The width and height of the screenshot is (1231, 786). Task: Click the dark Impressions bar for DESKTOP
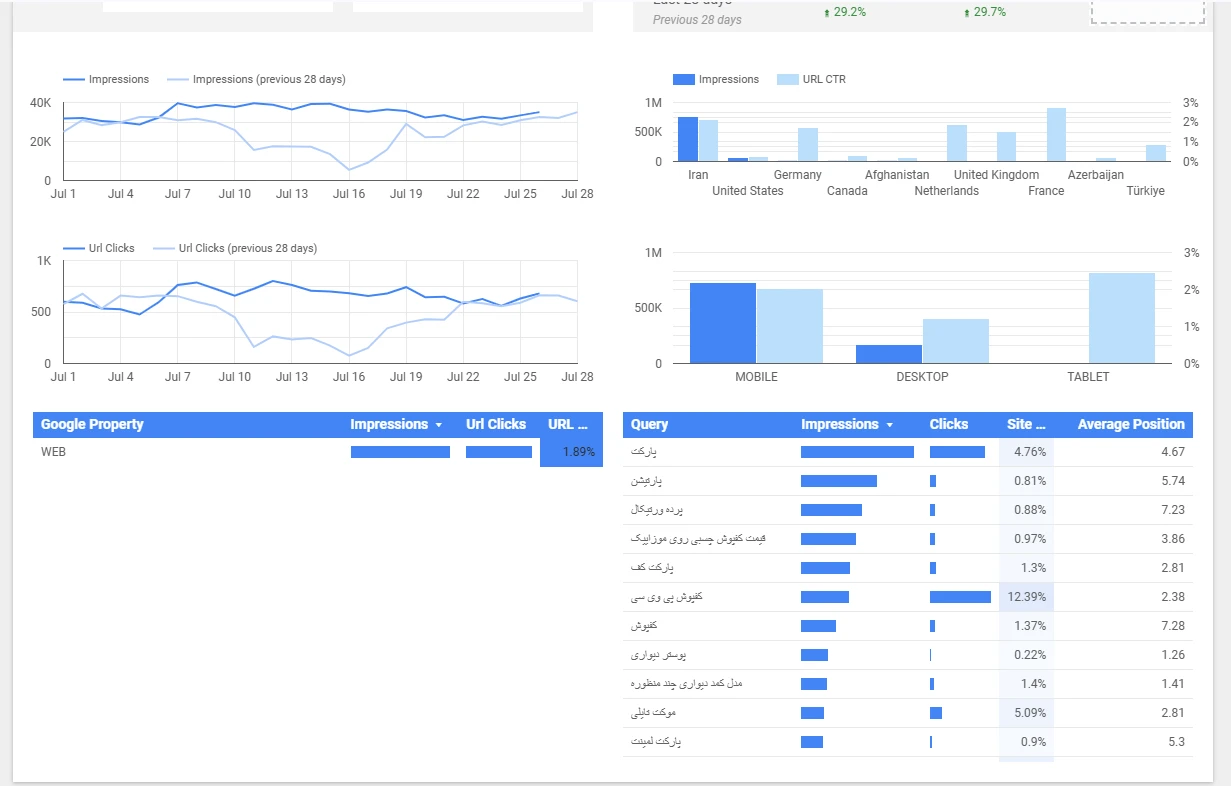(889, 354)
